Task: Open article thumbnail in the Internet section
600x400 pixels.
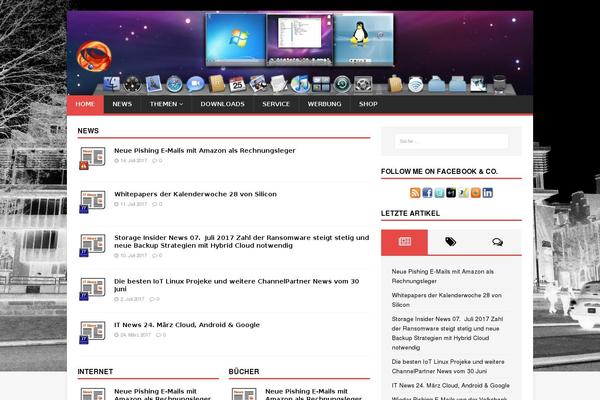Action: pyautogui.click(x=92, y=394)
